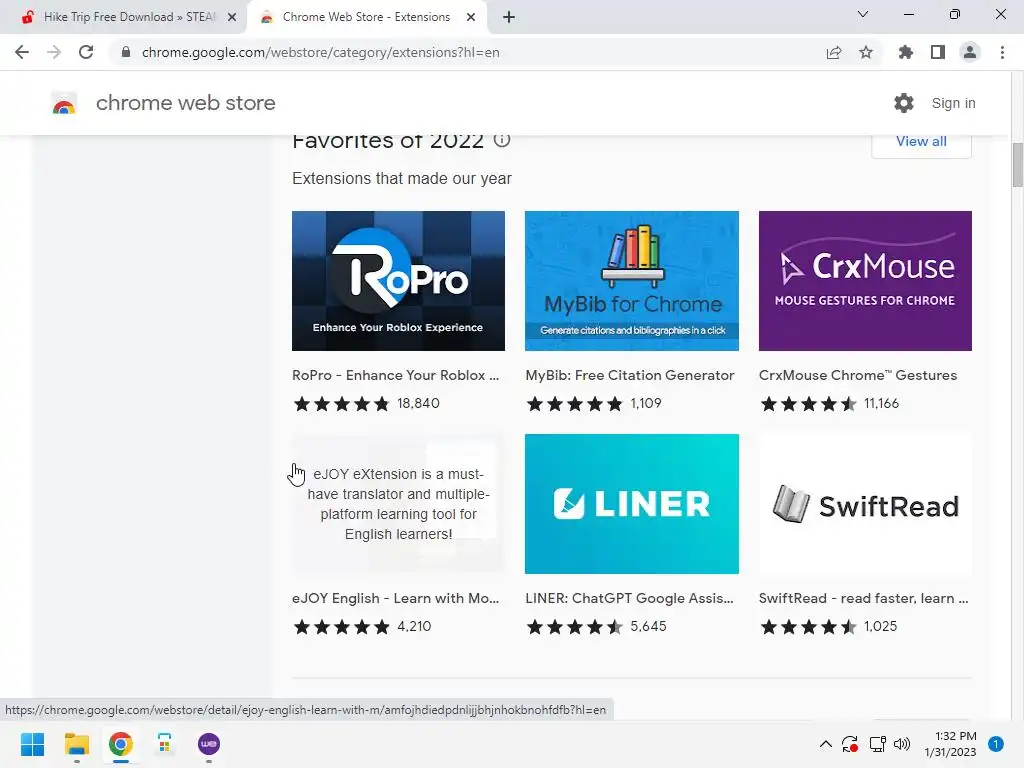The image size is (1024, 768).
Task: Click the Chrome taskbar icon
Action: pyautogui.click(x=121, y=744)
